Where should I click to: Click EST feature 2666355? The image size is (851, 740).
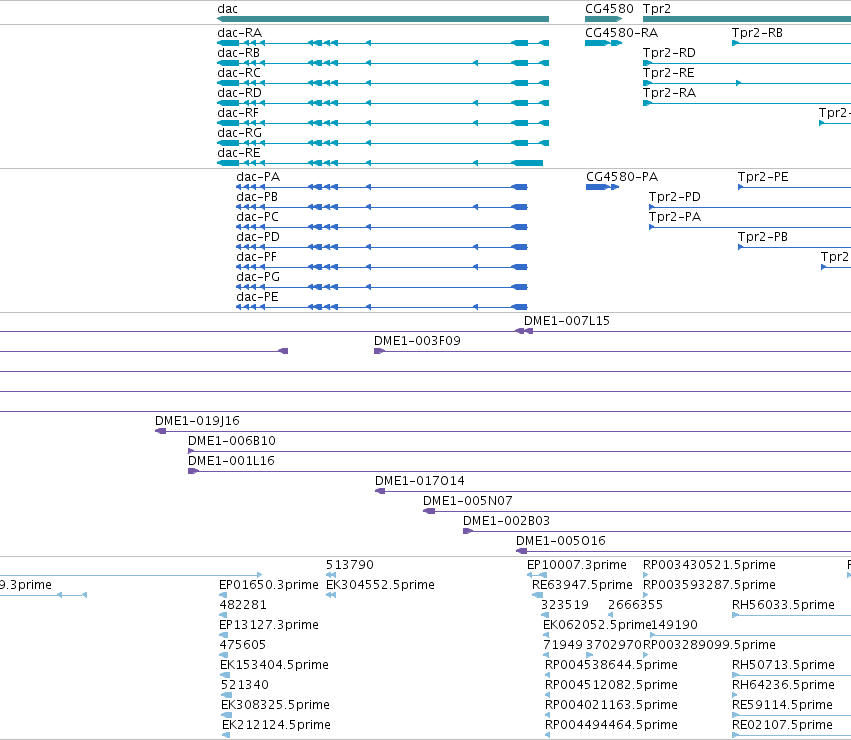coord(636,605)
